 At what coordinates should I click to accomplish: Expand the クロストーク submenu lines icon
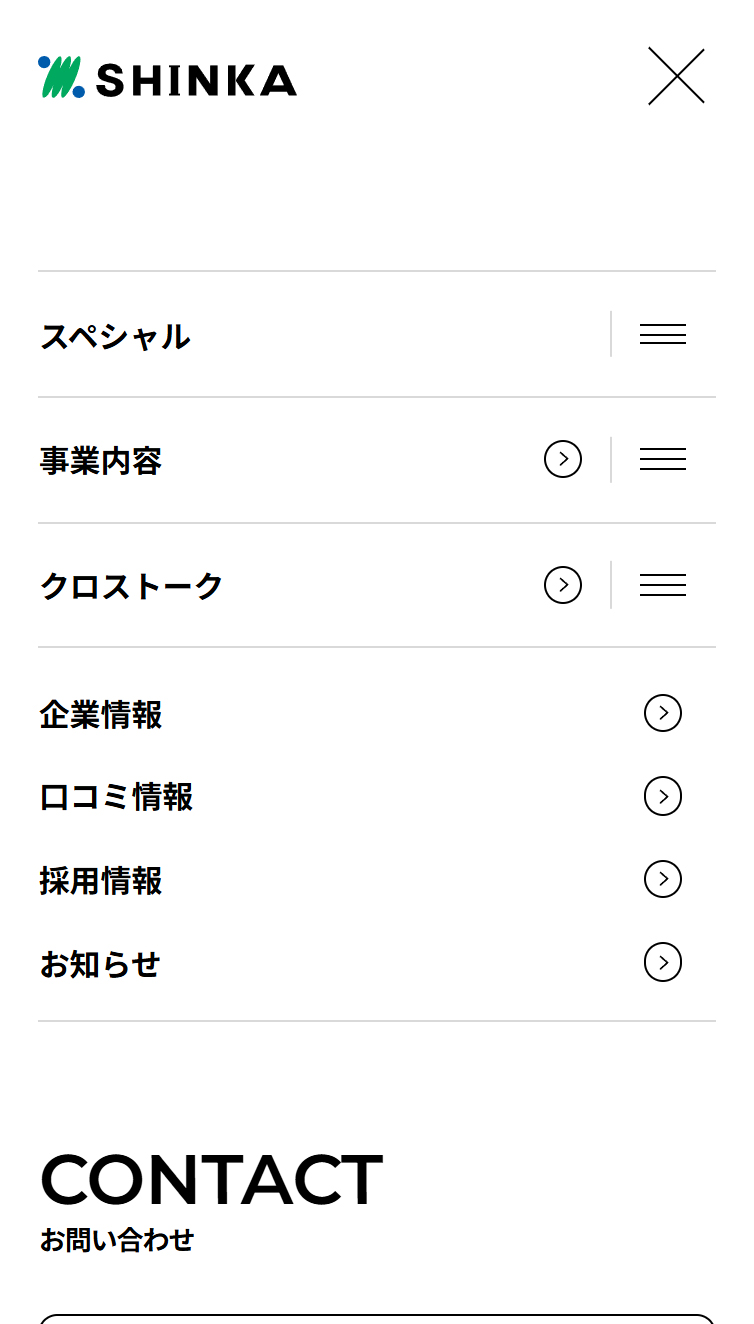point(663,585)
